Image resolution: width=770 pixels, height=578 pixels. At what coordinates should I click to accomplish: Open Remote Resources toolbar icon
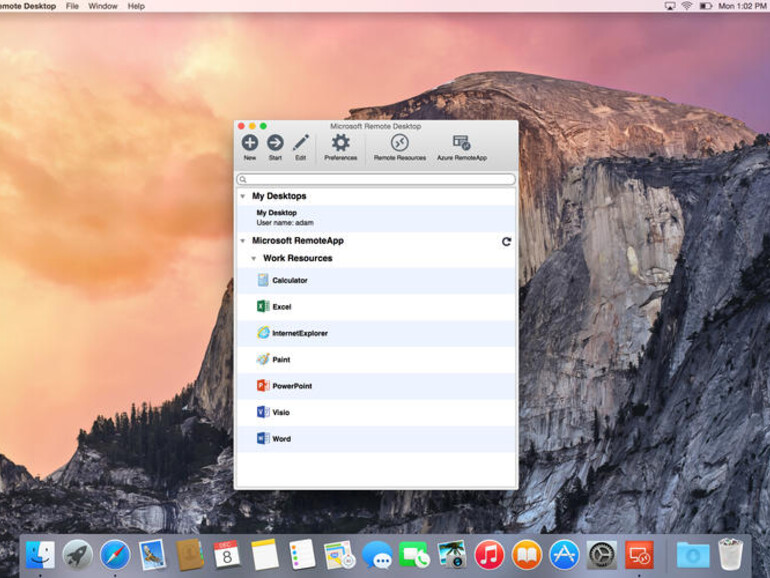click(400, 143)
